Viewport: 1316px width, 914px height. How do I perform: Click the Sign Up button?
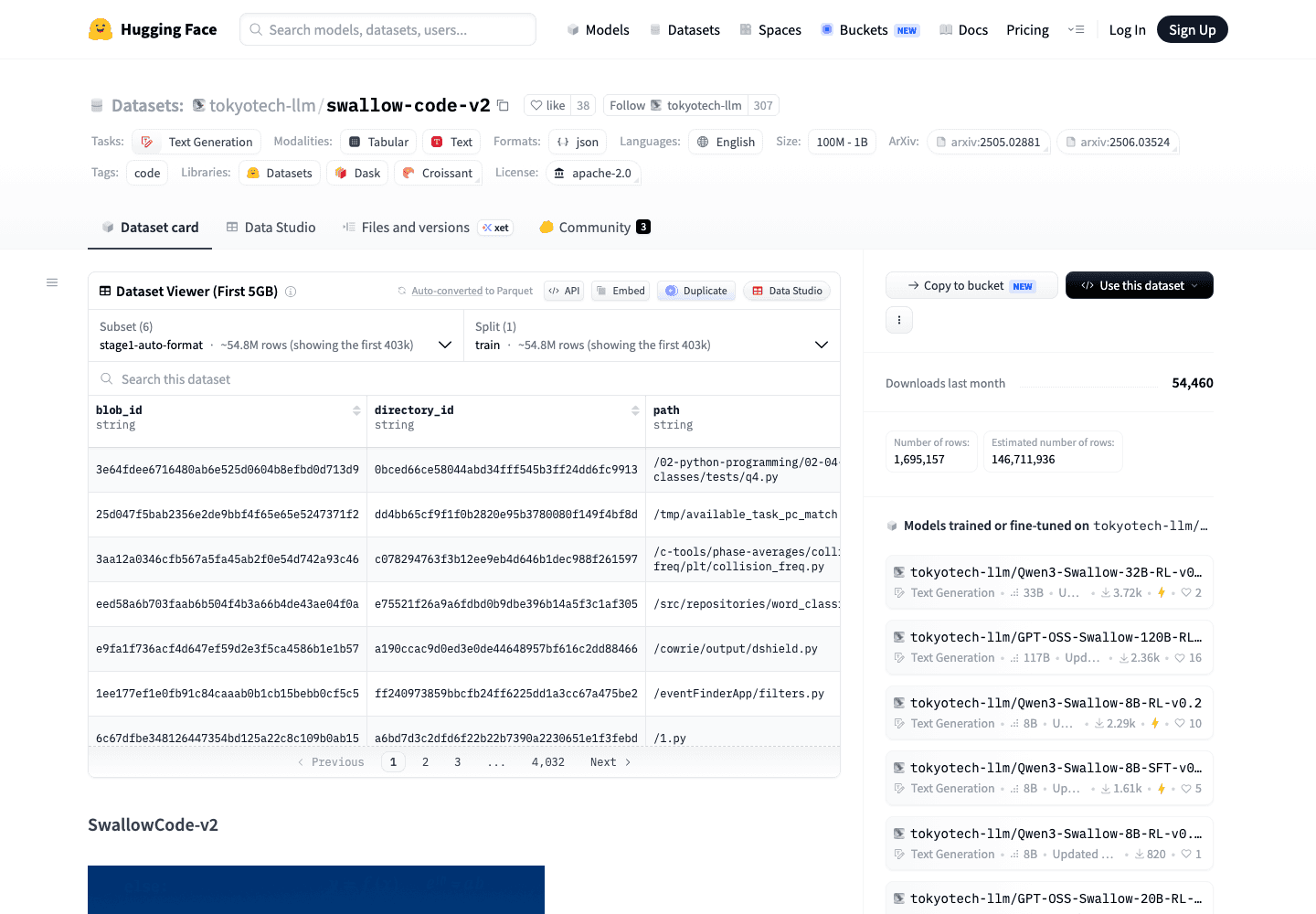click(1192, 29)
